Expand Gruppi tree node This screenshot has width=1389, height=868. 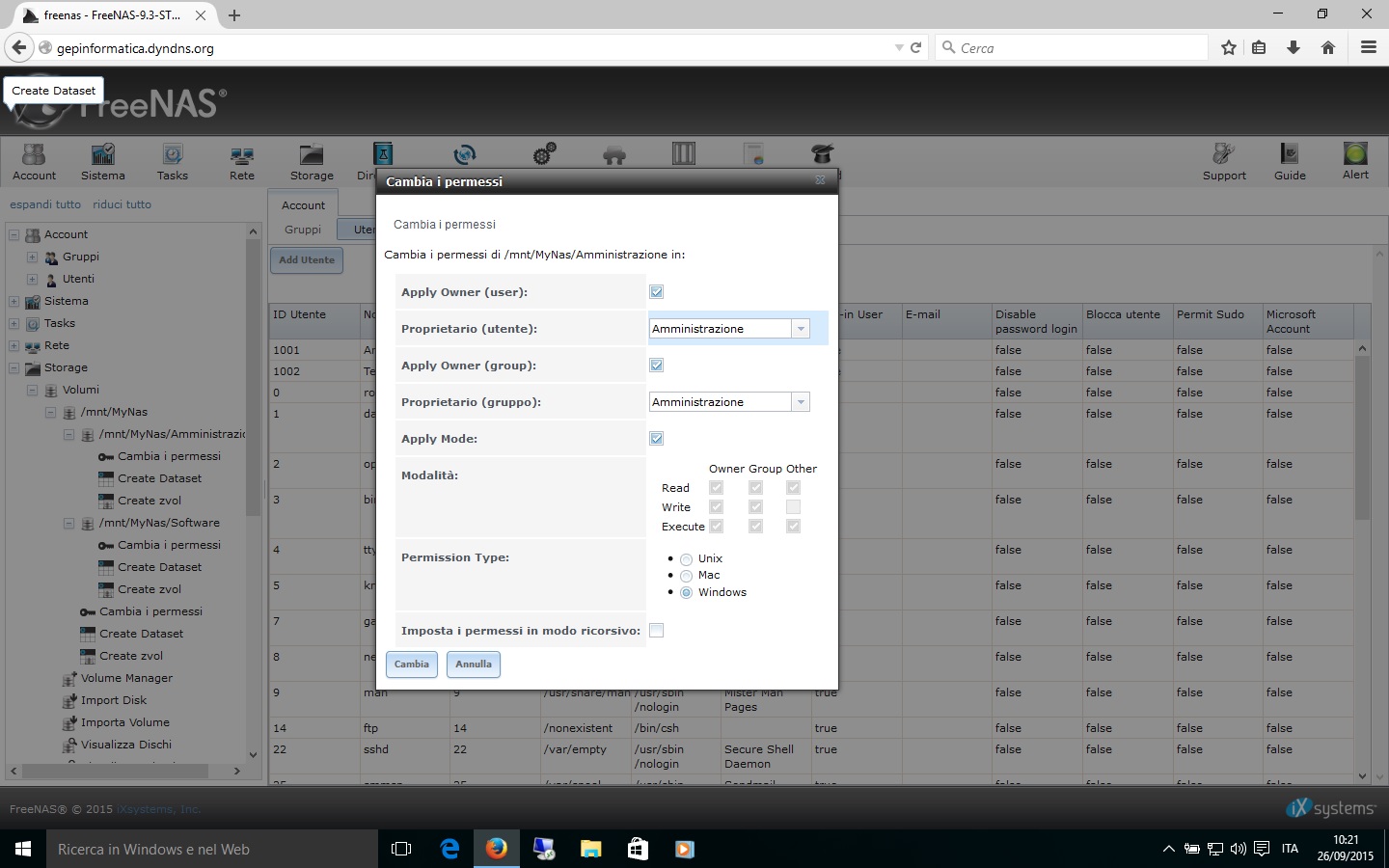[32, 257]
